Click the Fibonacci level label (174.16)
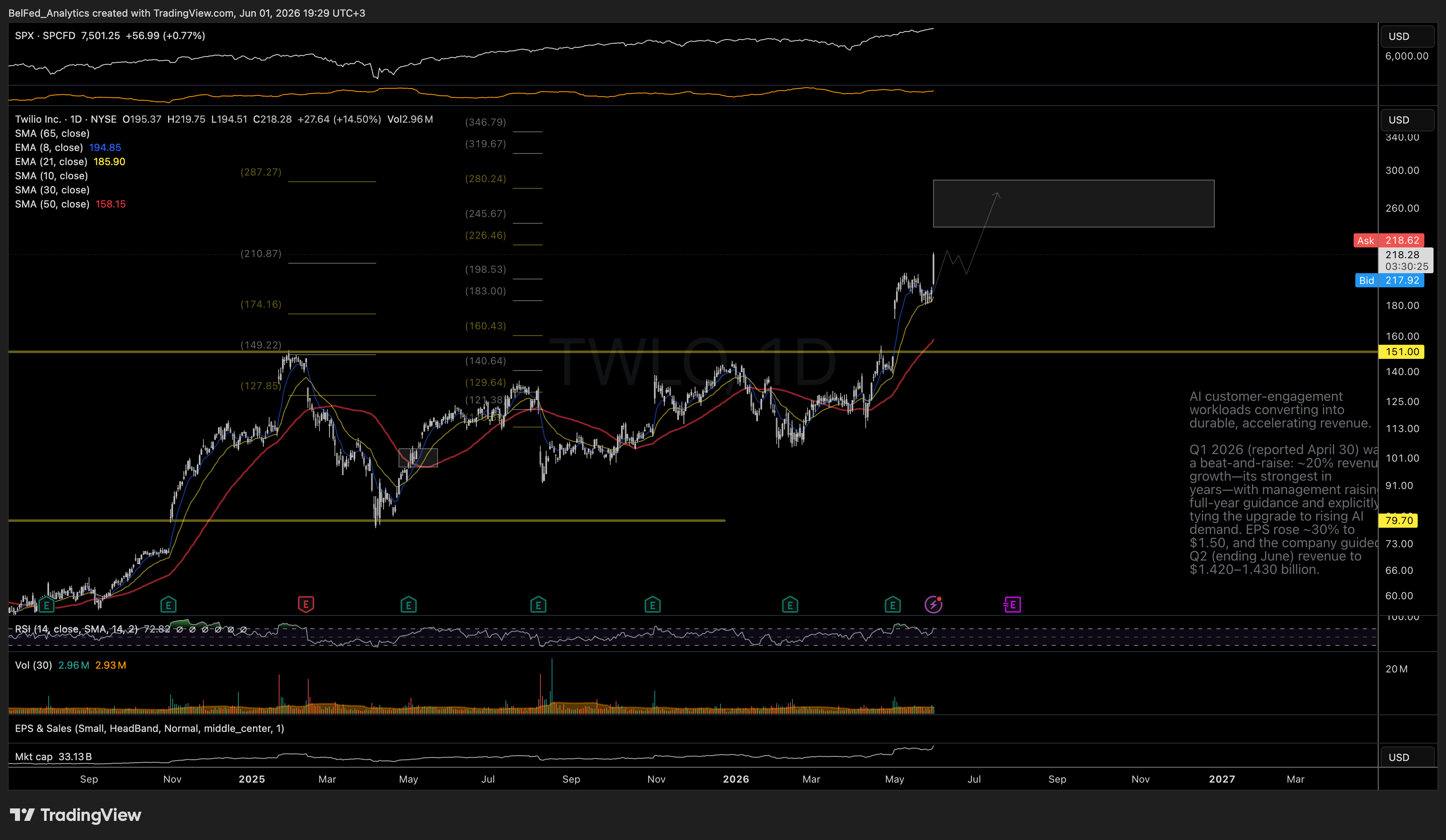 (x=261, y=304)
